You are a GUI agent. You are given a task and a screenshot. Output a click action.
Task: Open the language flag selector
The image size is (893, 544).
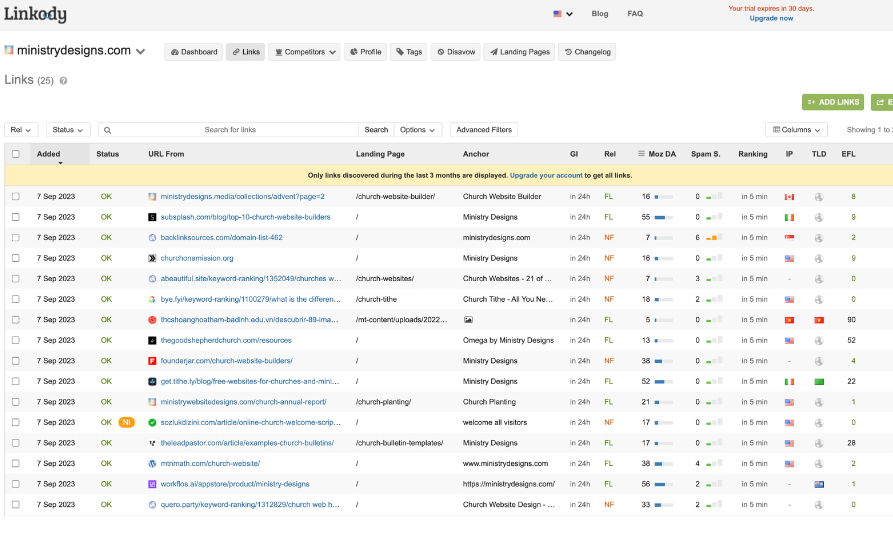click(x=563, y=14)
